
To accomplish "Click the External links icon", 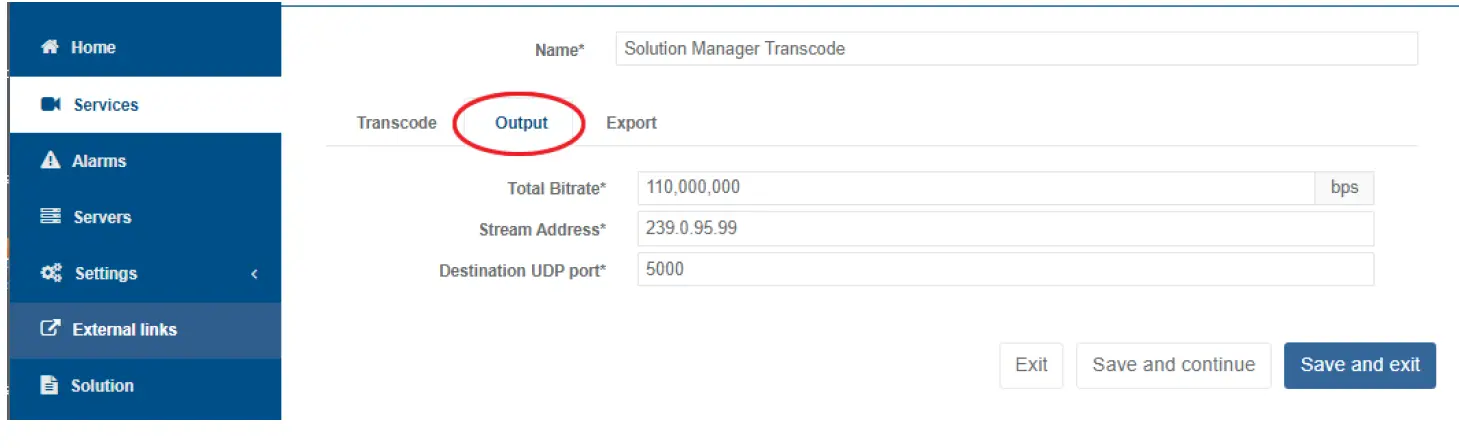I will tap(50, 329).
